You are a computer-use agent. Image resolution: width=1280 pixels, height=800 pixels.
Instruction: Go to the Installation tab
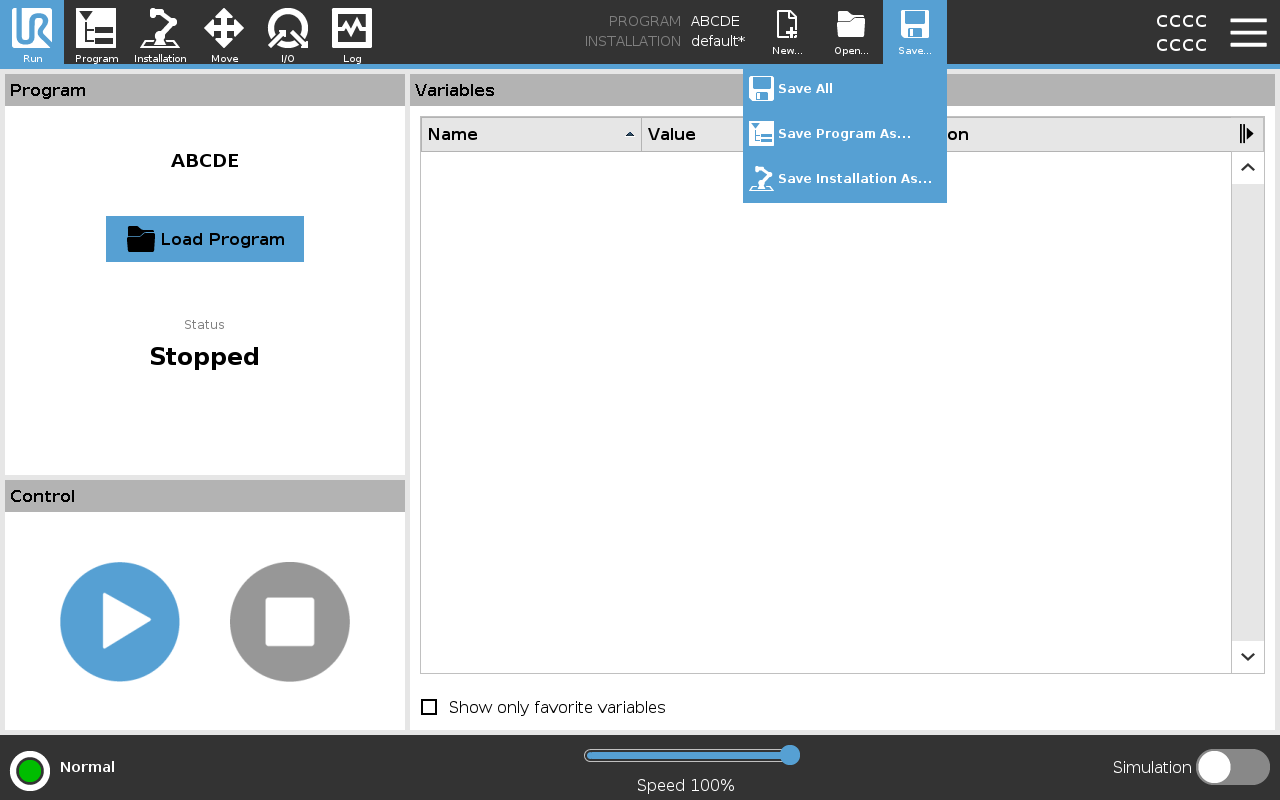[x=160, y=33]
